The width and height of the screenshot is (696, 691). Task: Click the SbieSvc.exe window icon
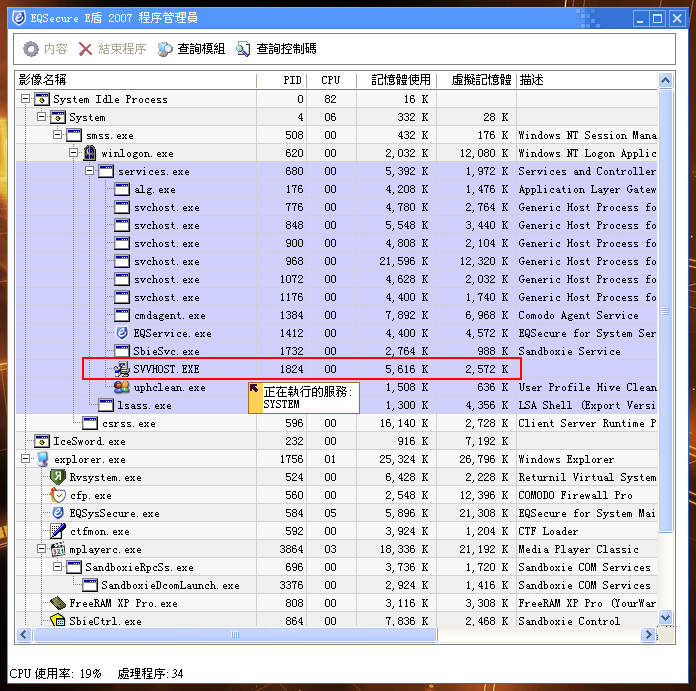click(x=122, y=351)
